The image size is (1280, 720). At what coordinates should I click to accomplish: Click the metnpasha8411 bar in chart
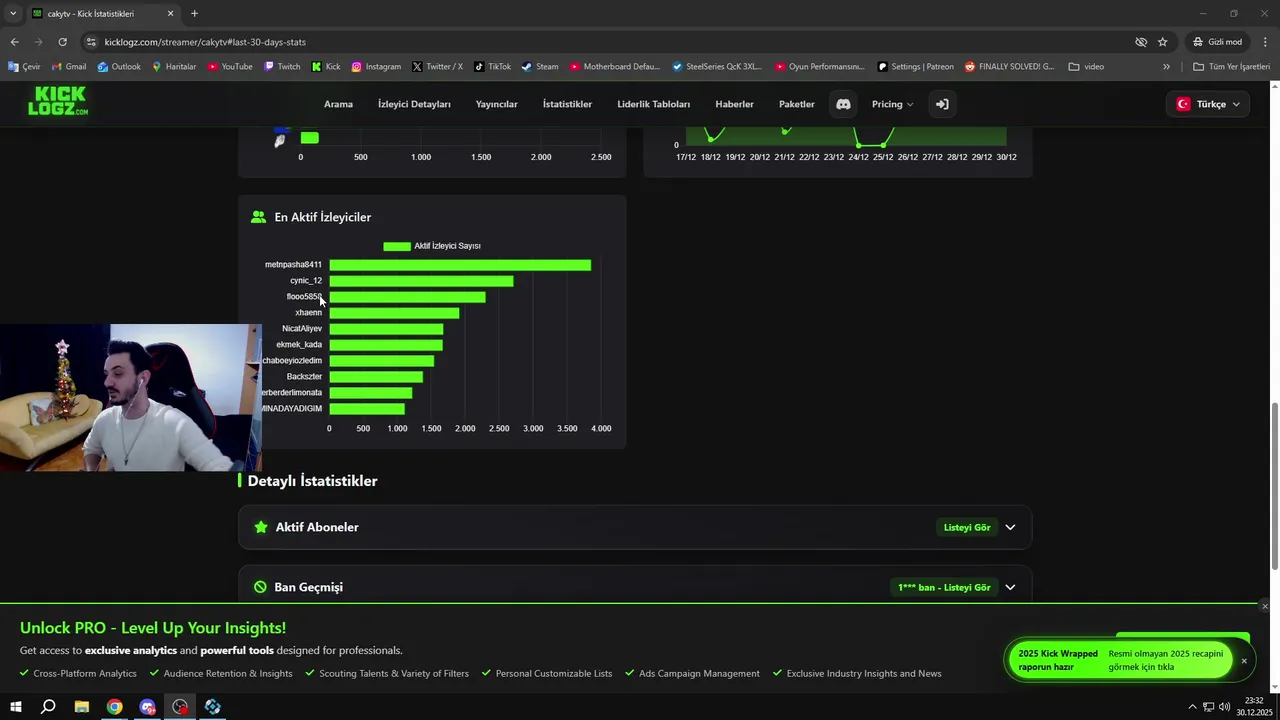(x=460, y=265)
